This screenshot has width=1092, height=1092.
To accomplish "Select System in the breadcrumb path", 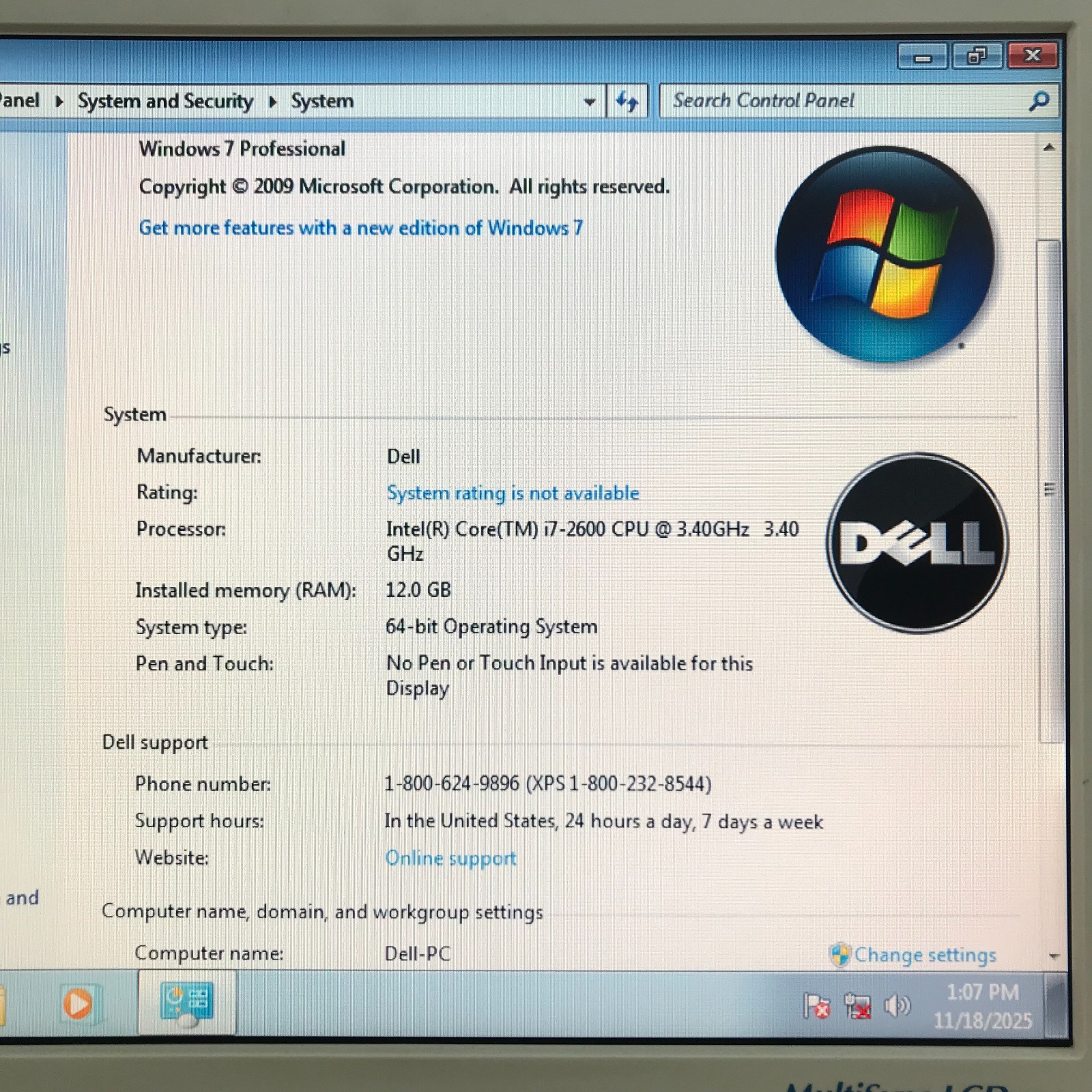I will click(322, 100).
